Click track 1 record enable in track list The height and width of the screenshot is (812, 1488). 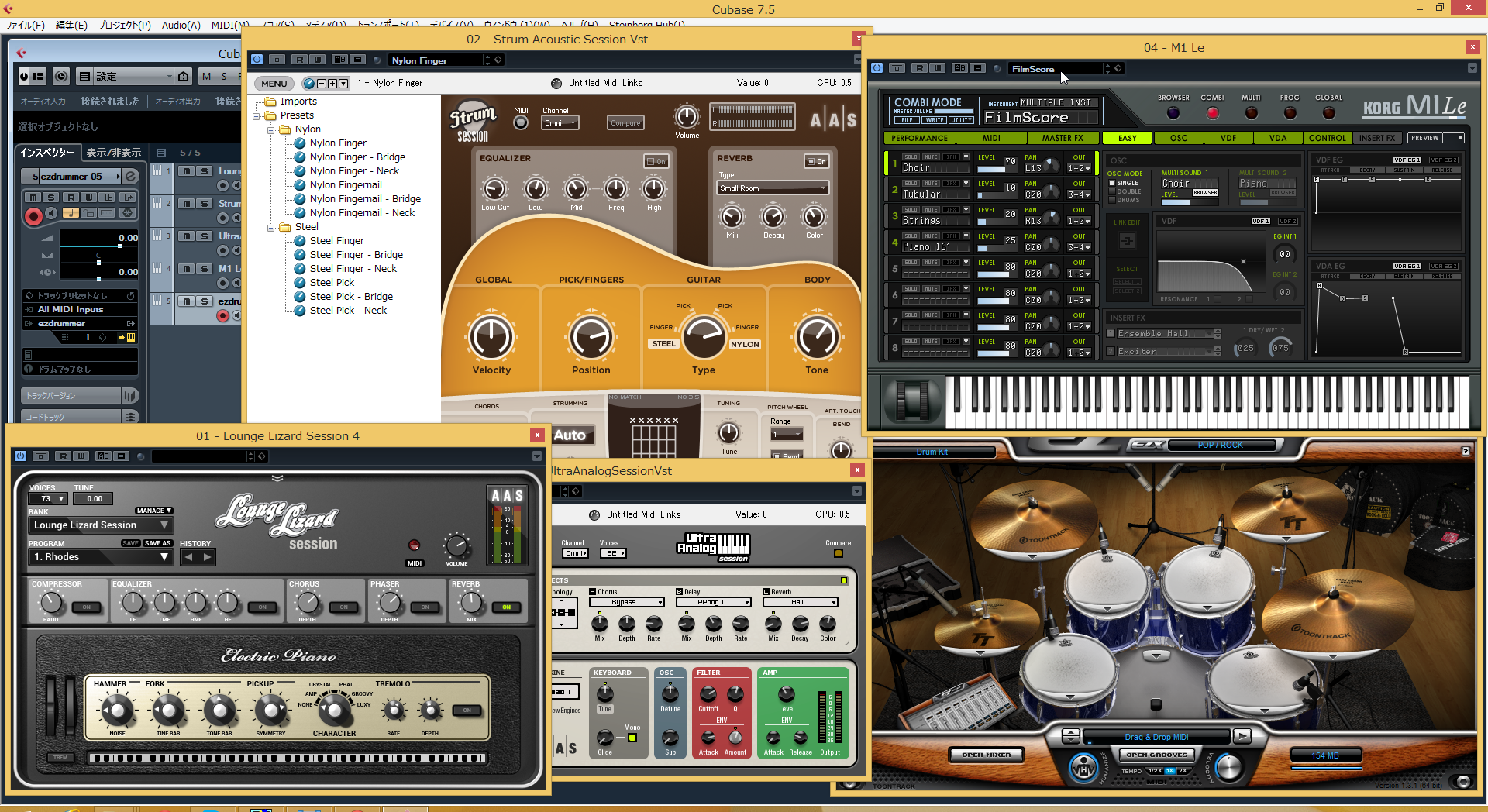click(223, 185)
